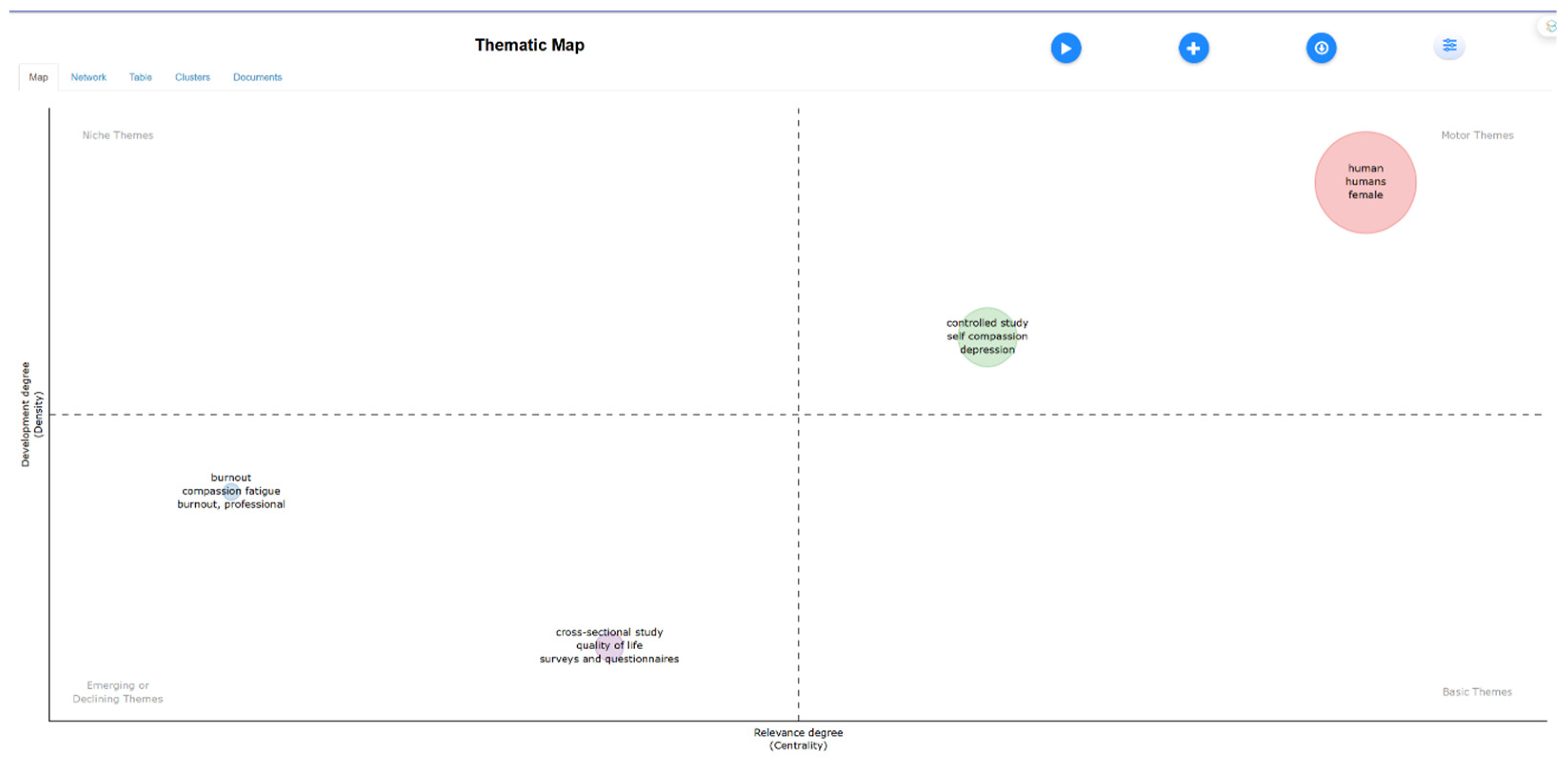The height and width of the screenshot is (762, 1568).
Task: Click the Motor Themes quadrant label
Action: click(1477, 135)
